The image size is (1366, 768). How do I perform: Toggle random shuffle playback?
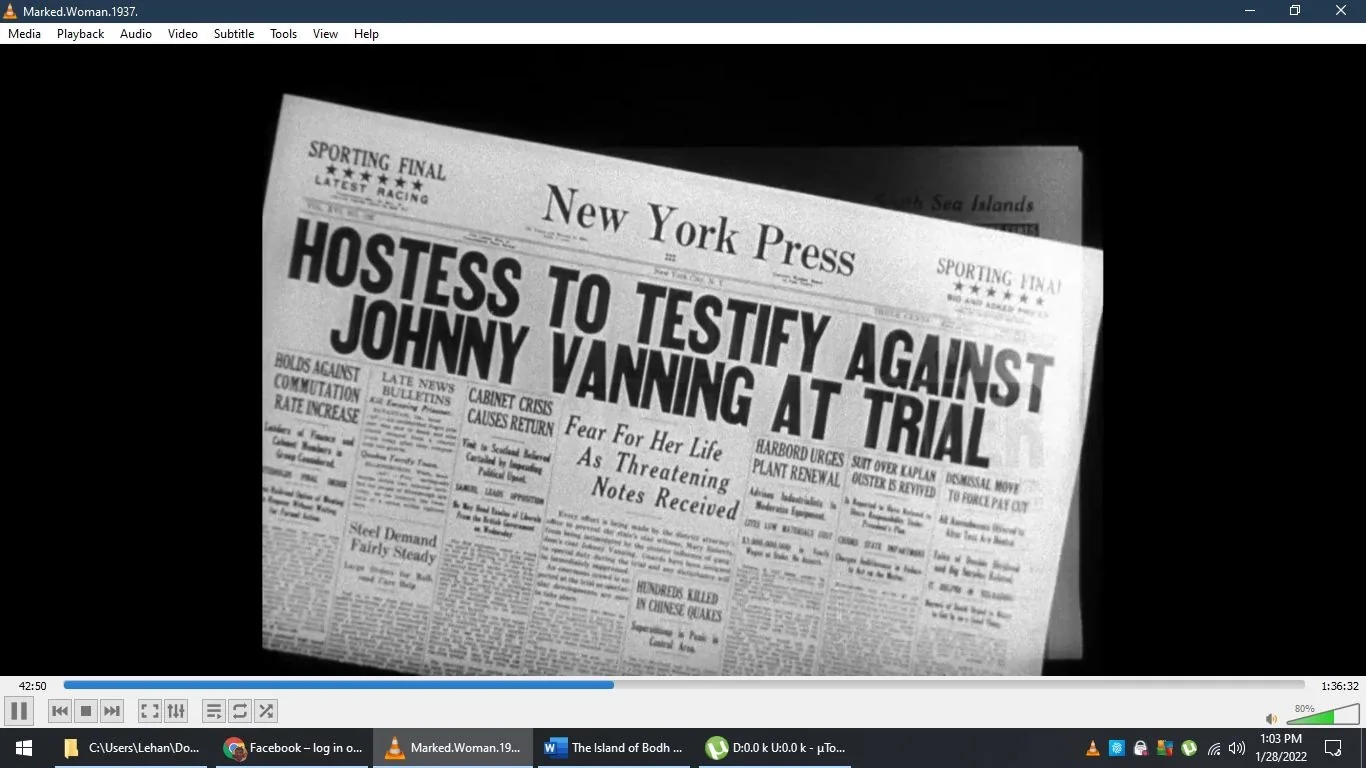pos(266,711)
